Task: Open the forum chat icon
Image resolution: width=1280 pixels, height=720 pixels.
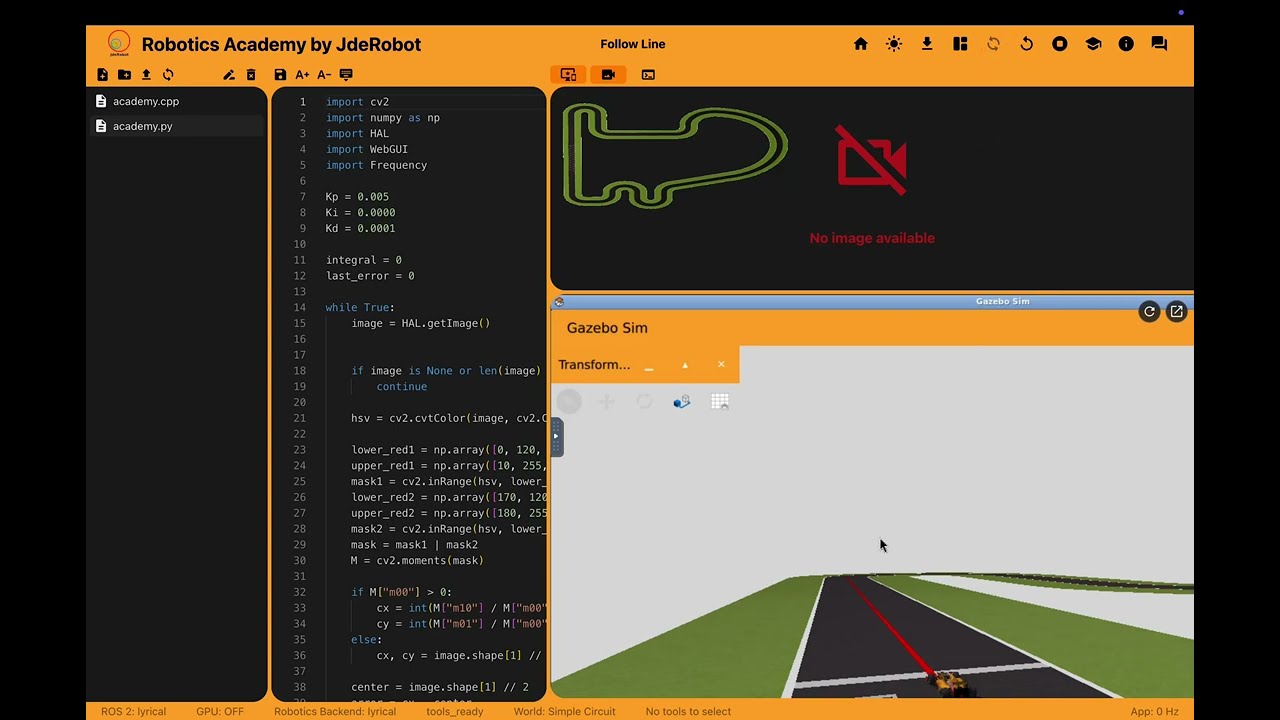Action: [x=1159, y=44]
